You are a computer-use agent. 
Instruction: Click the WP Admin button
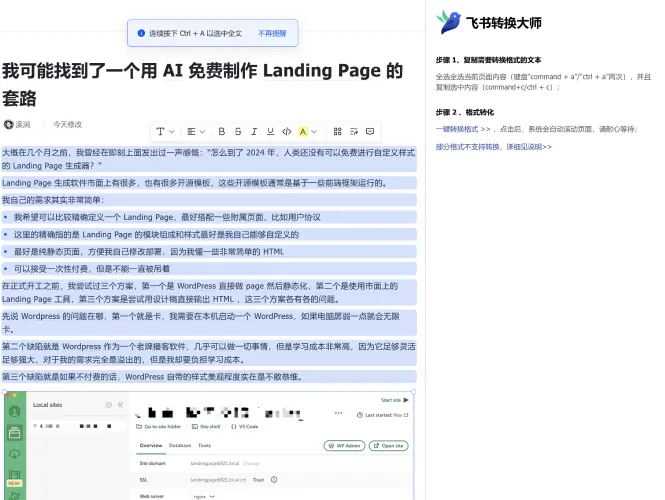click(344, 446)
